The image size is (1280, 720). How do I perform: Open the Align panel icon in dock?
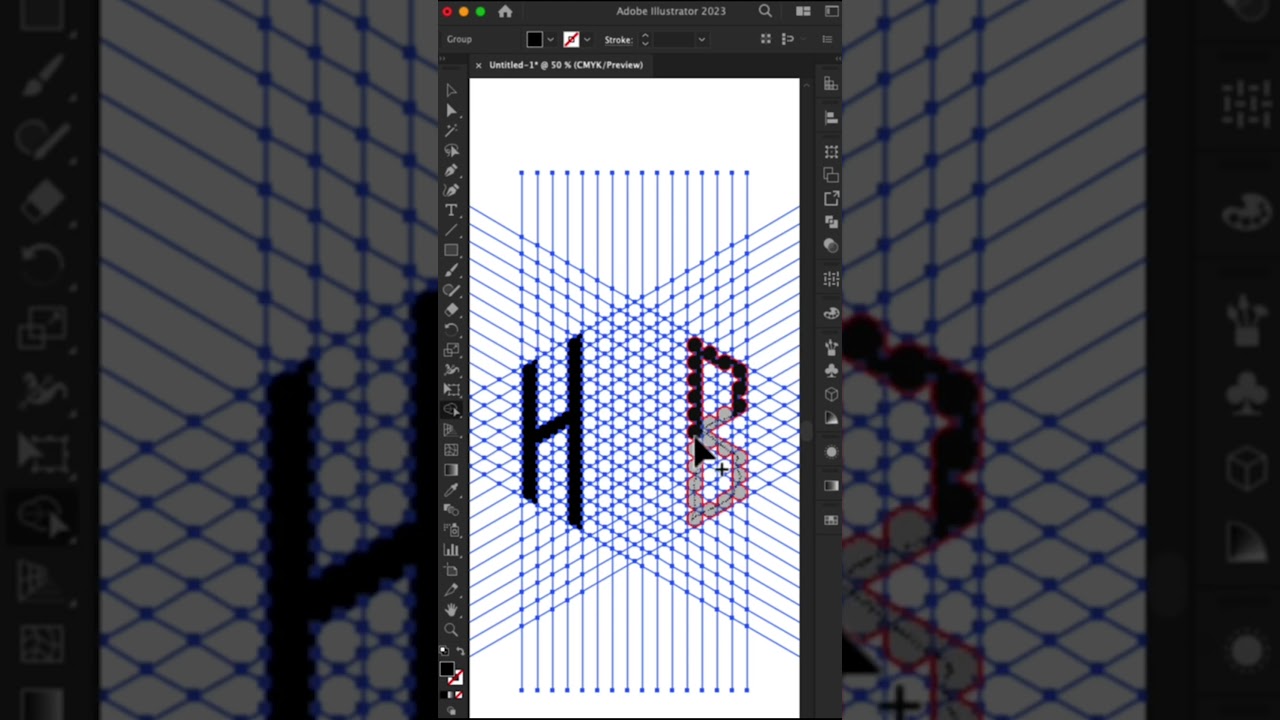(831, 117)
